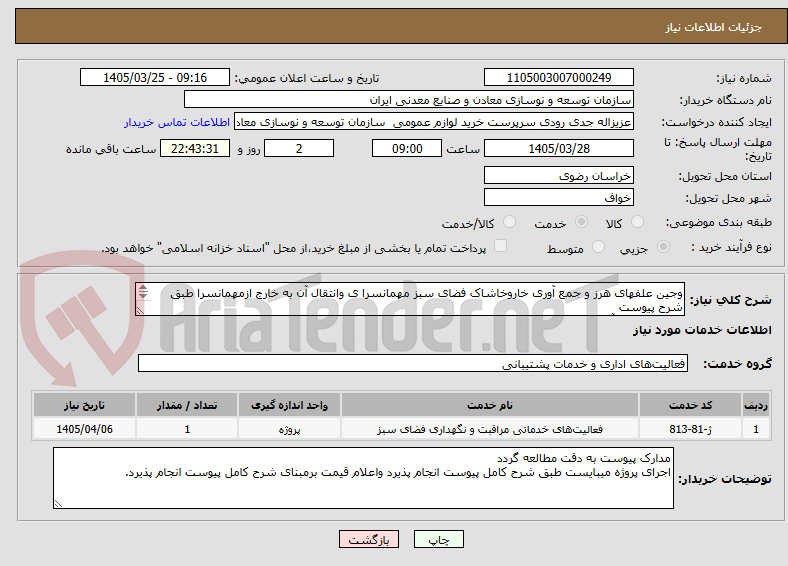Click the نام خدمت column header
This screenshot has height=566, width=788.
point(489,405)
